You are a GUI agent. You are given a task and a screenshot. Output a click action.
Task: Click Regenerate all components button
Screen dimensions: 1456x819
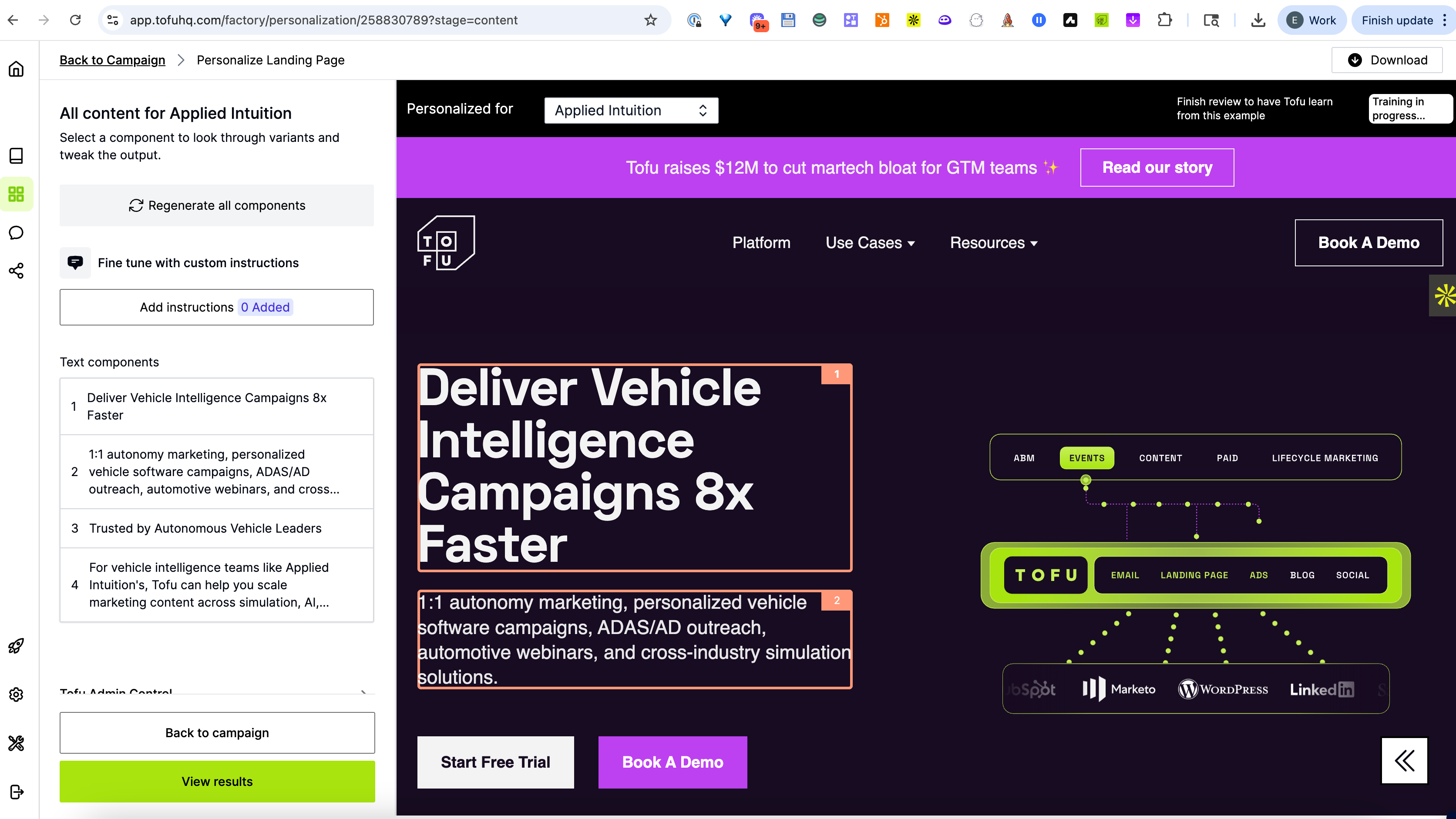pyautogui.click(x=216, y=206)
